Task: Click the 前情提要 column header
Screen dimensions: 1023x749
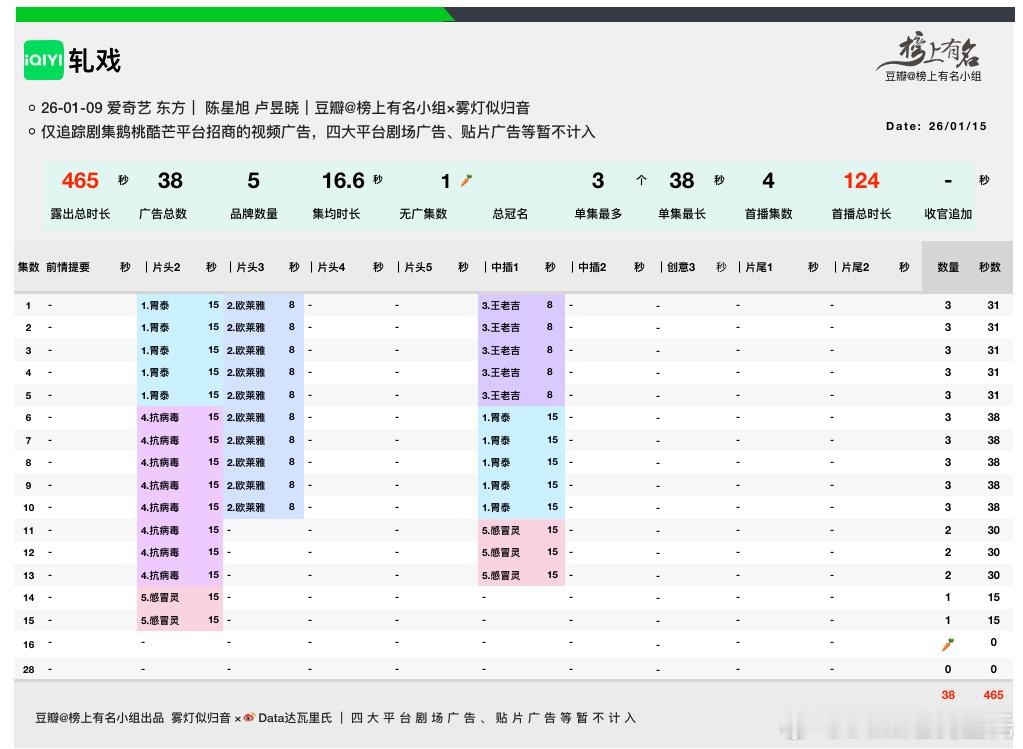Action: pos(68,267)
